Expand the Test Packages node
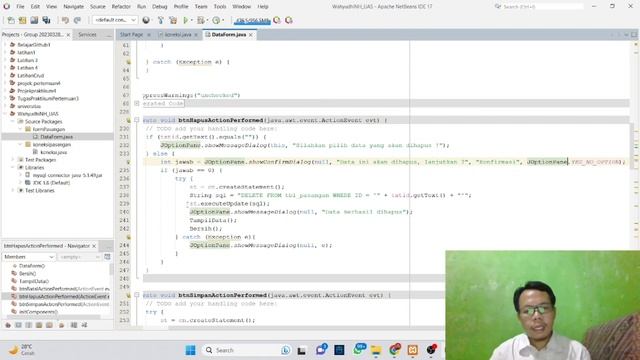The height and width of the screenshot is (360, 640). click(13, 160)
